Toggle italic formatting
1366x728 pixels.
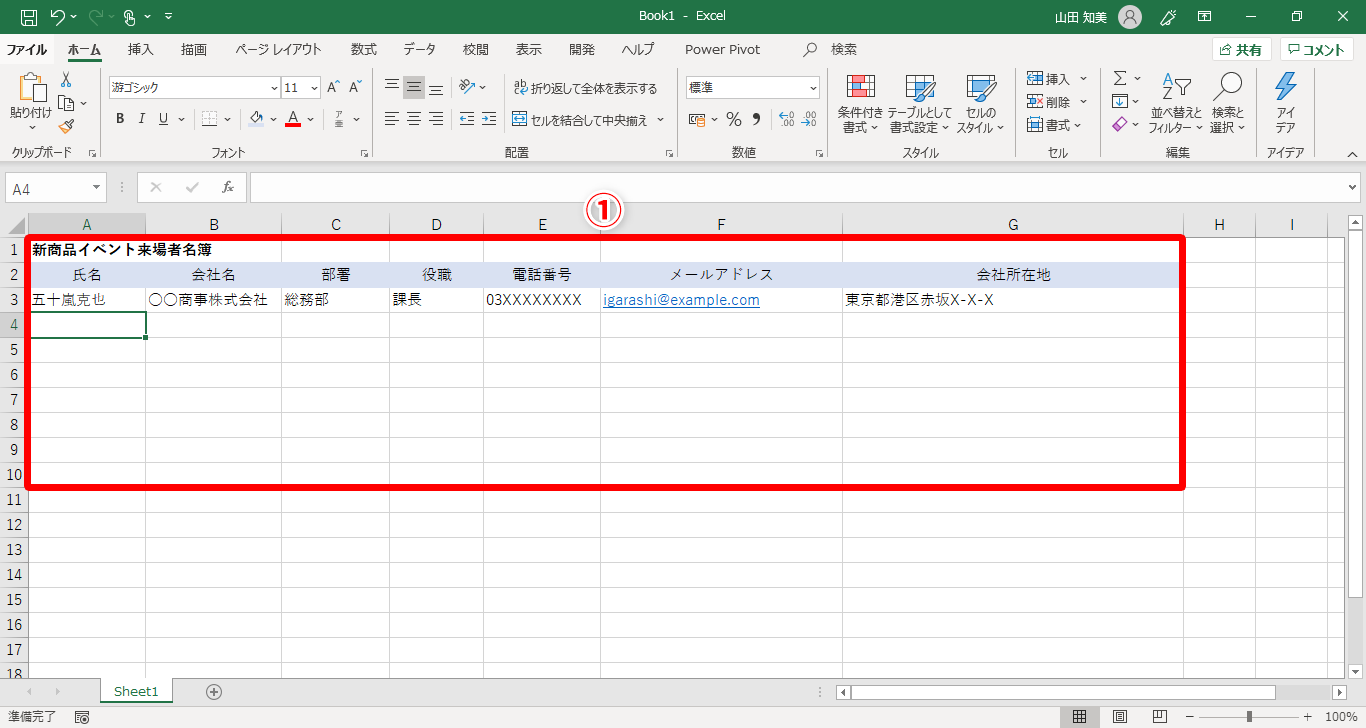click(x=142, y=119)
